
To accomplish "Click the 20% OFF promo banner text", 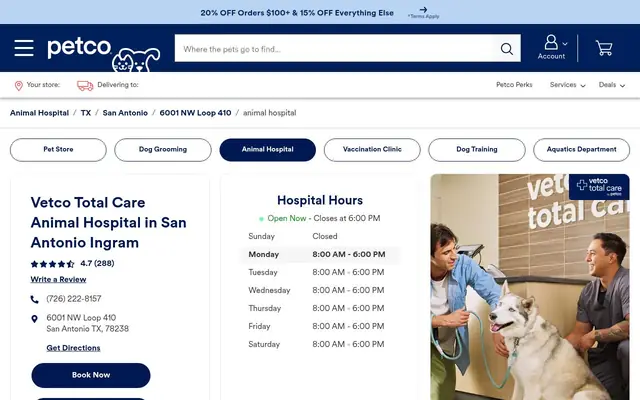I will [x=297, y=13].
